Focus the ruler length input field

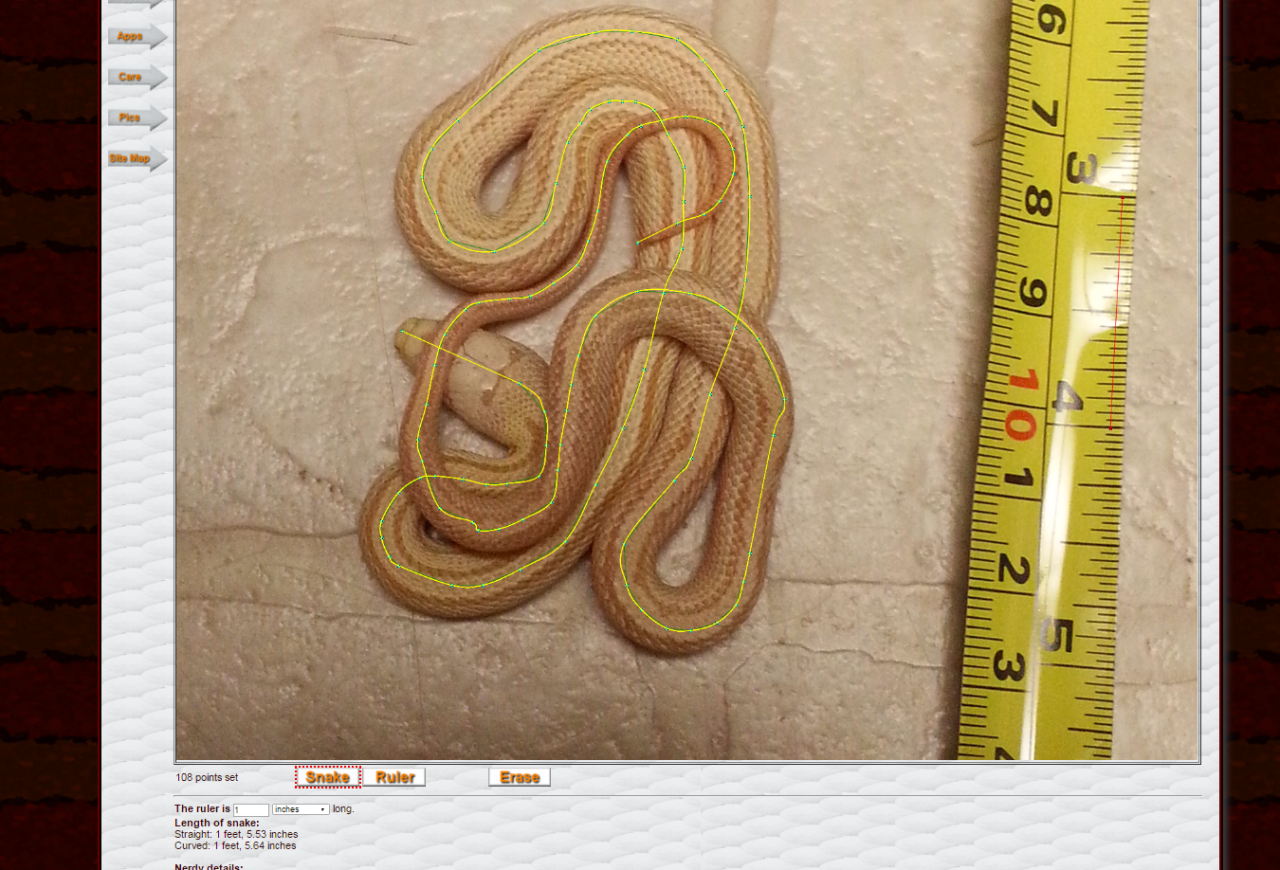250,809
